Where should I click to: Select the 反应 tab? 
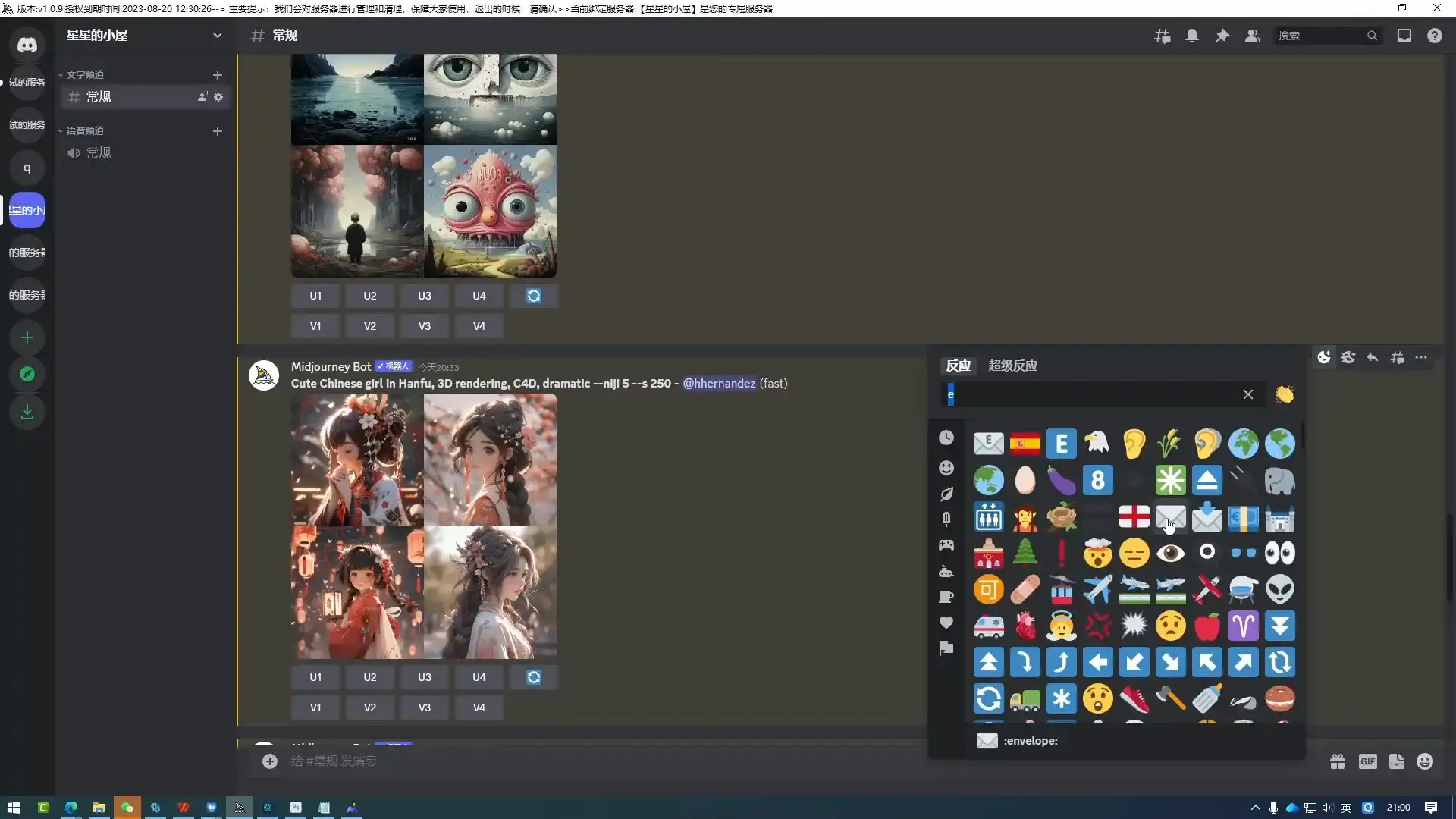(x=958, y=366)
